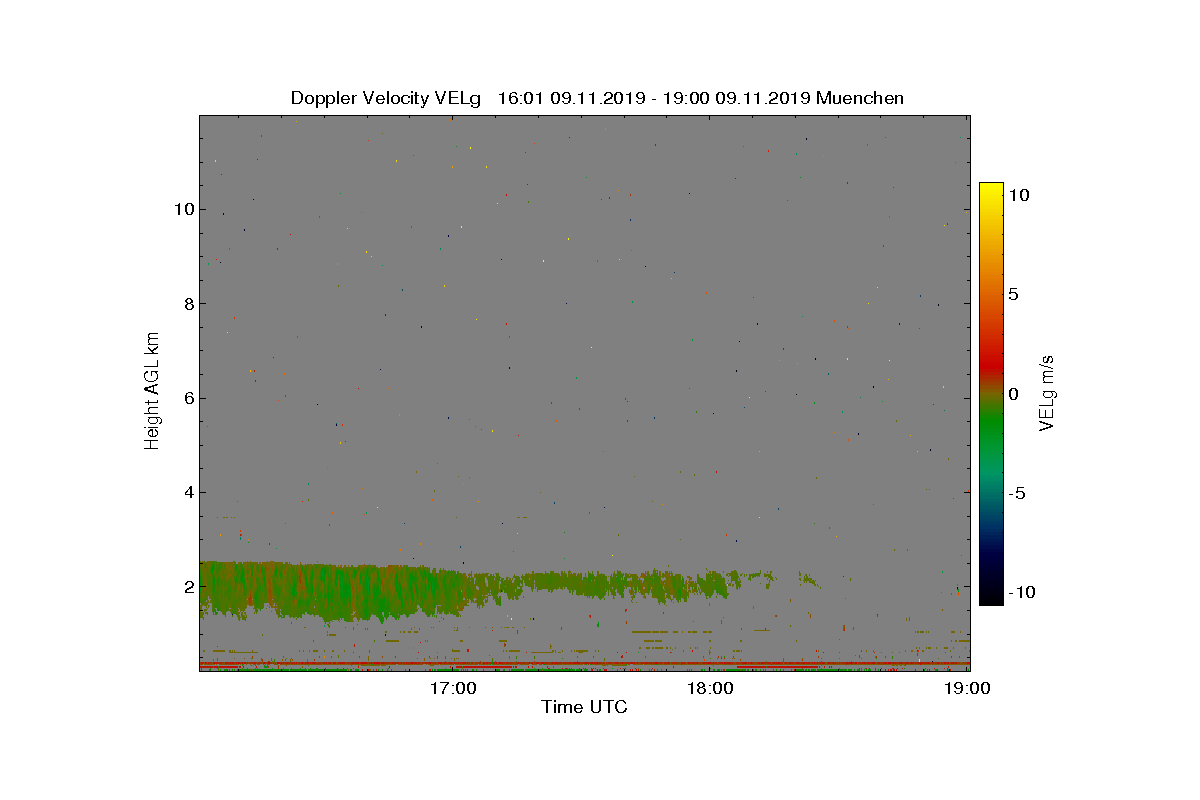Click the 'VELg m/s' colorbar label
Image resolution: width=1200 pixels, height=800 pixels.
click(x=1047, y=393)
